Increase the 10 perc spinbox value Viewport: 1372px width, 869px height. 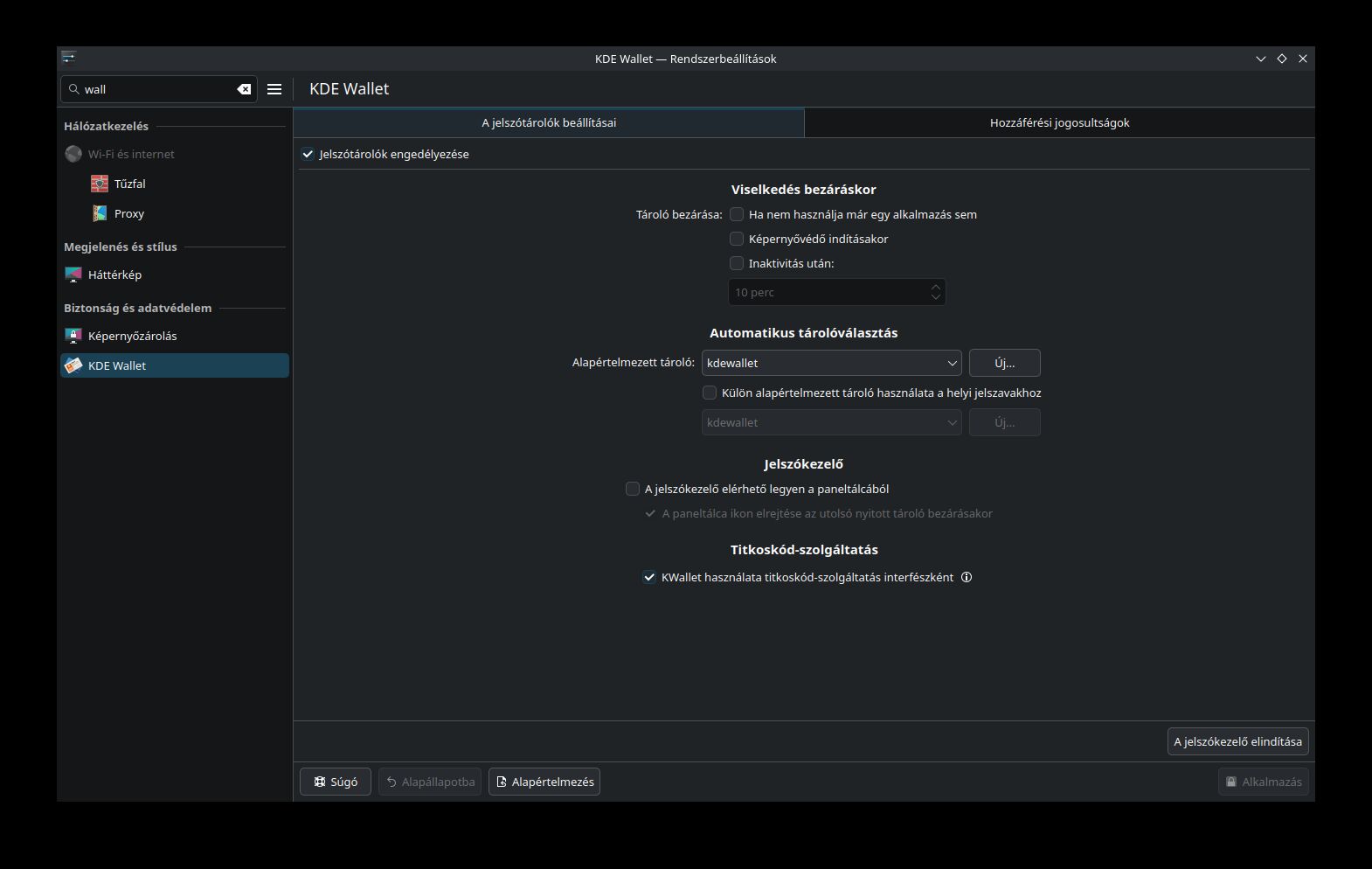pyautogui.click(x=936, y=286)
